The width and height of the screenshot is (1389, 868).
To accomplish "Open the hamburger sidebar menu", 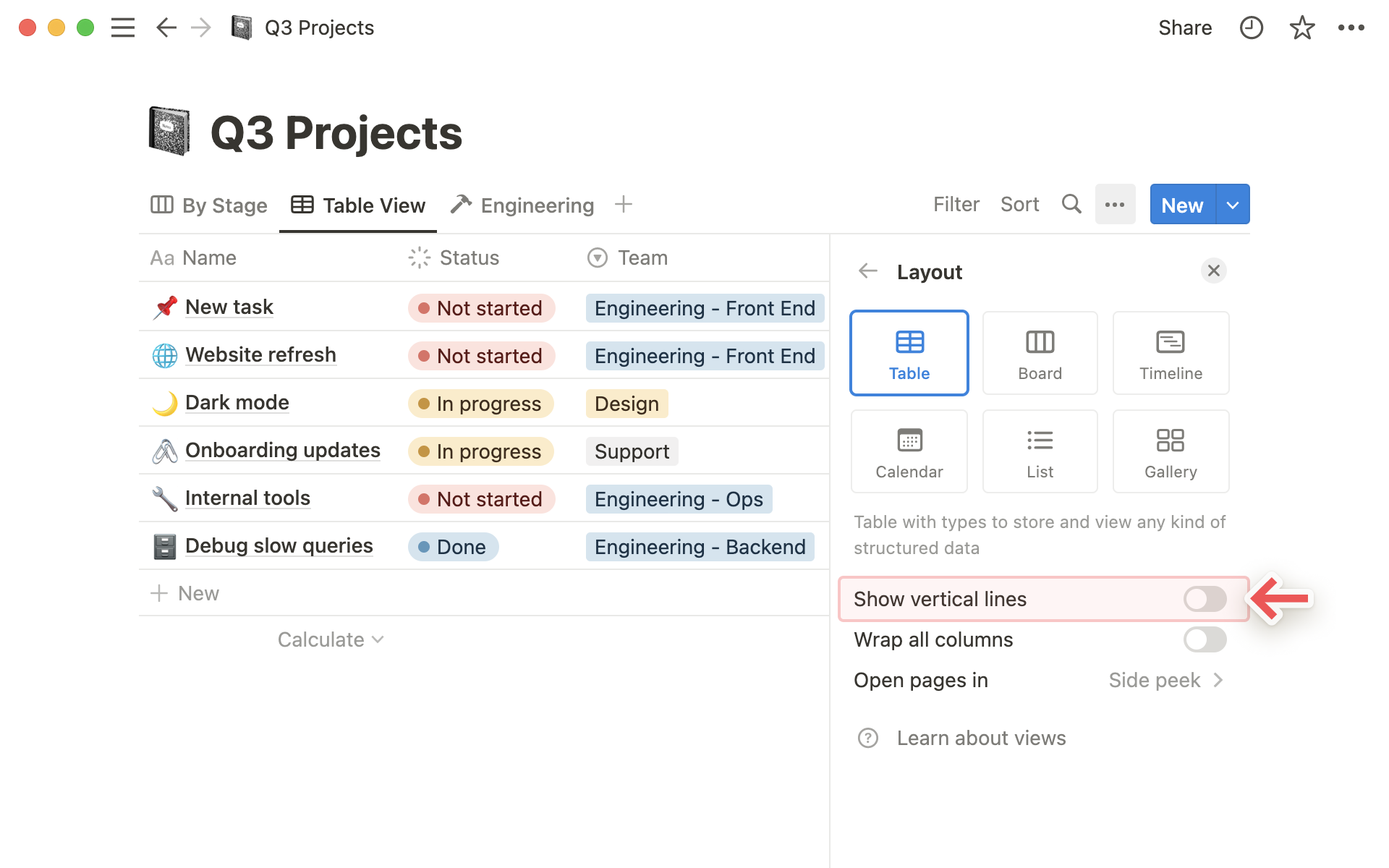I will [x=123, y=27].
